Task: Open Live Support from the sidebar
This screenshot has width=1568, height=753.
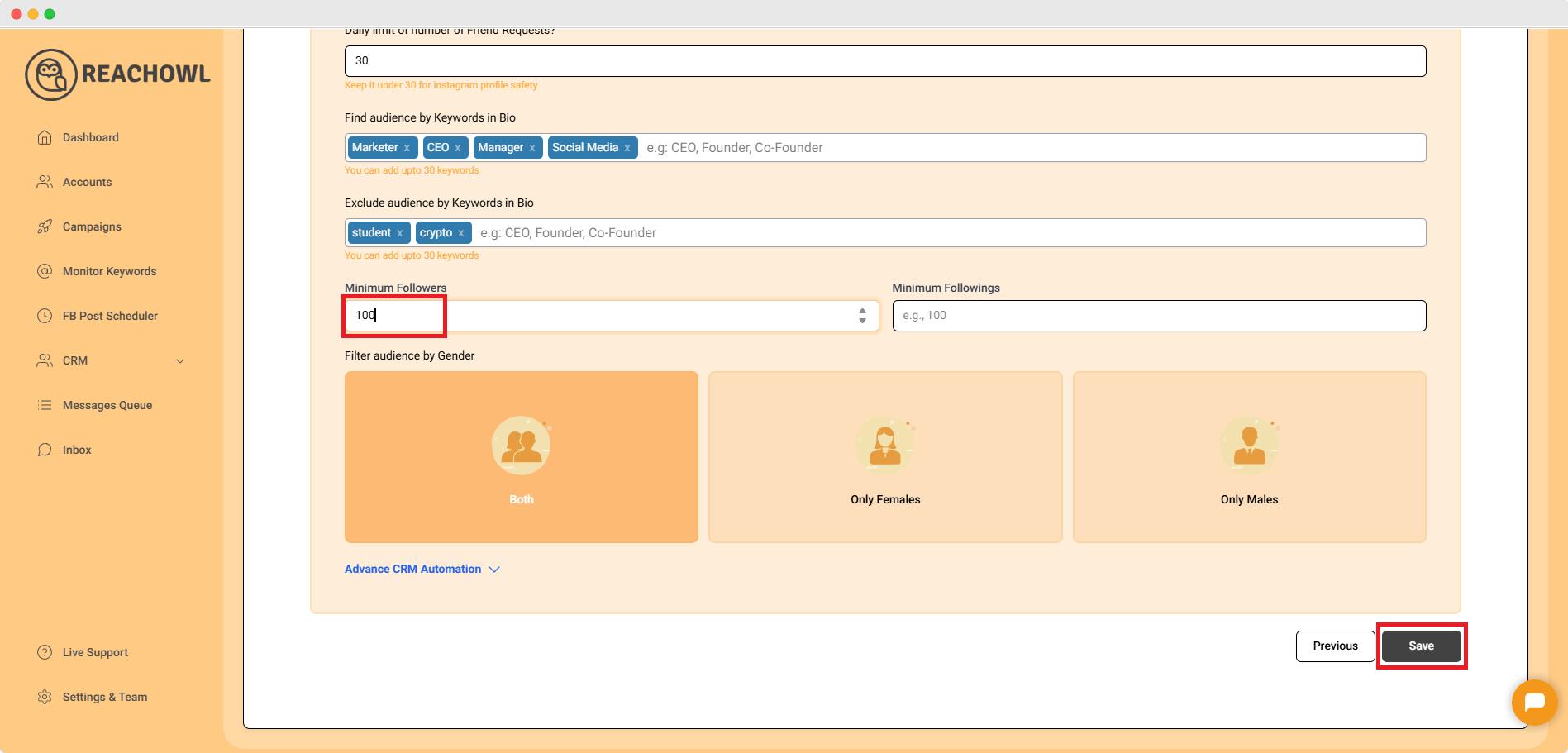Action: (x=95, y=652)
